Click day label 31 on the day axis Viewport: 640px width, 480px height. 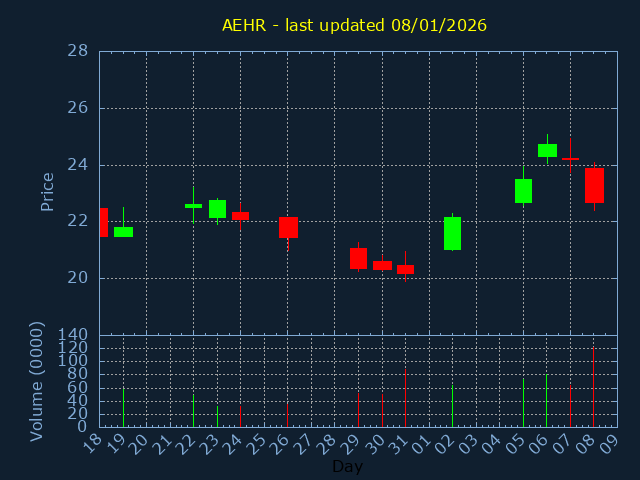click(x=399, y=444)
